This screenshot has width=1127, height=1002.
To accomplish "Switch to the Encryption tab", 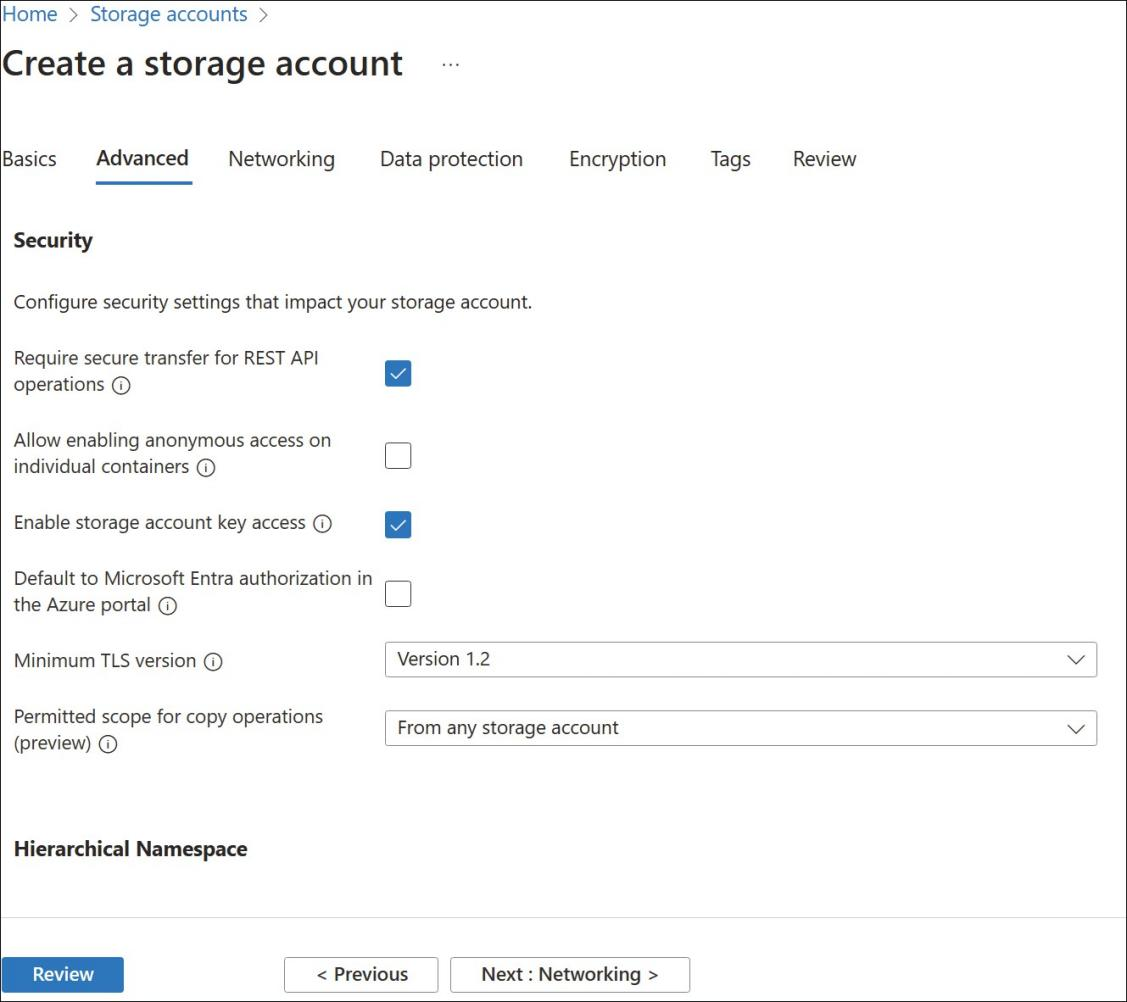I will coord(617,159).
